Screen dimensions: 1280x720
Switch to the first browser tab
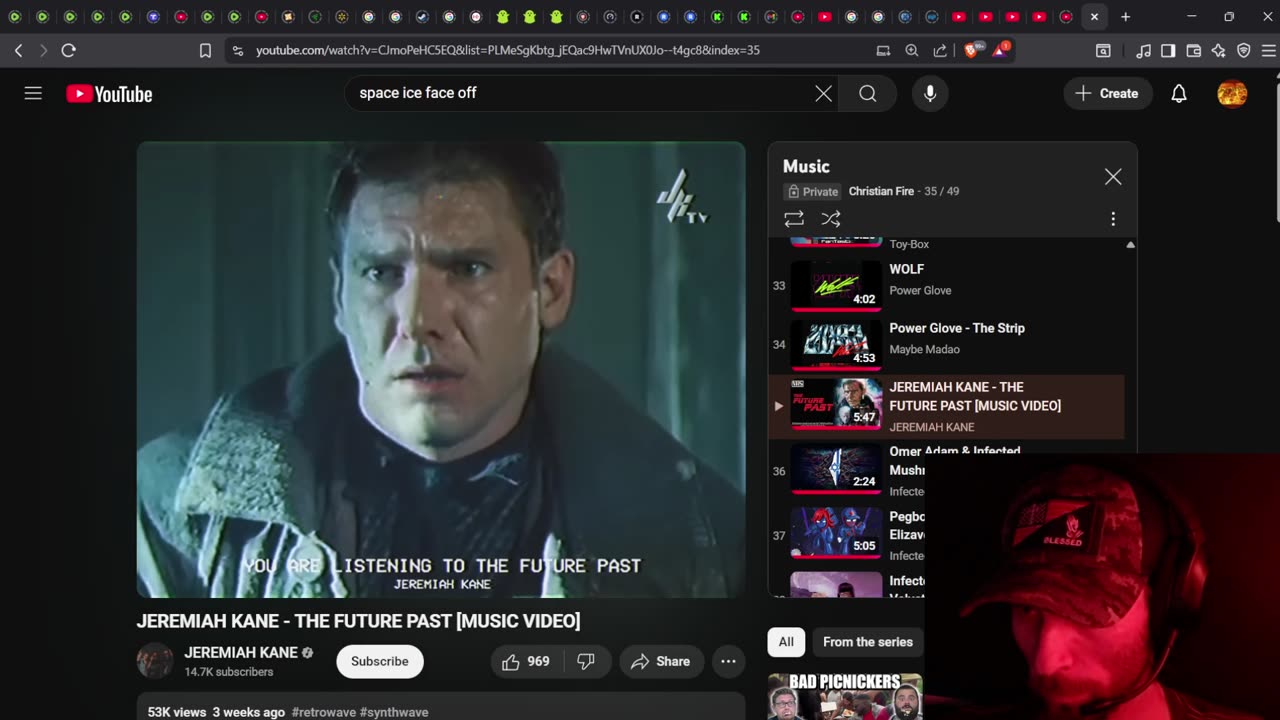[14, 17]
